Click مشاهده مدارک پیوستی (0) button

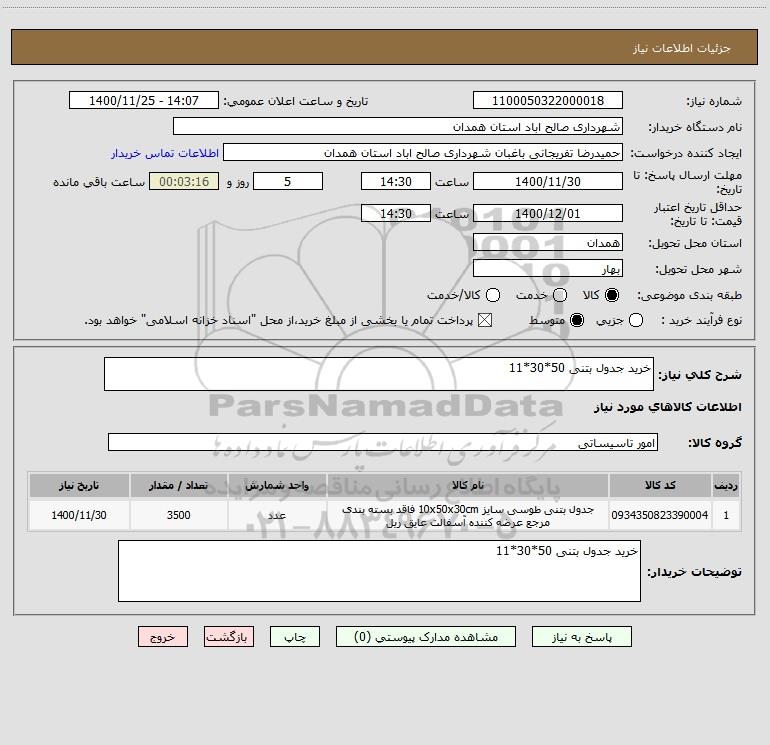426,637
